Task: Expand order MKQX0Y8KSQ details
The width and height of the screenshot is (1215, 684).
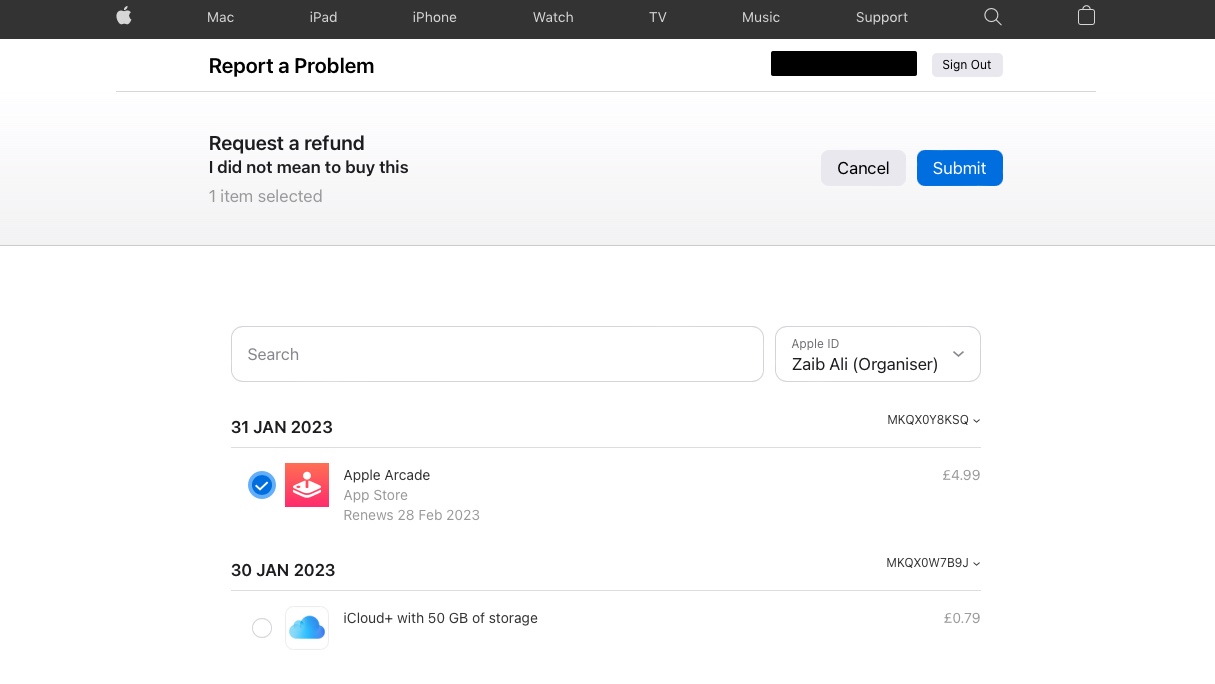Action: click(934, 420)
